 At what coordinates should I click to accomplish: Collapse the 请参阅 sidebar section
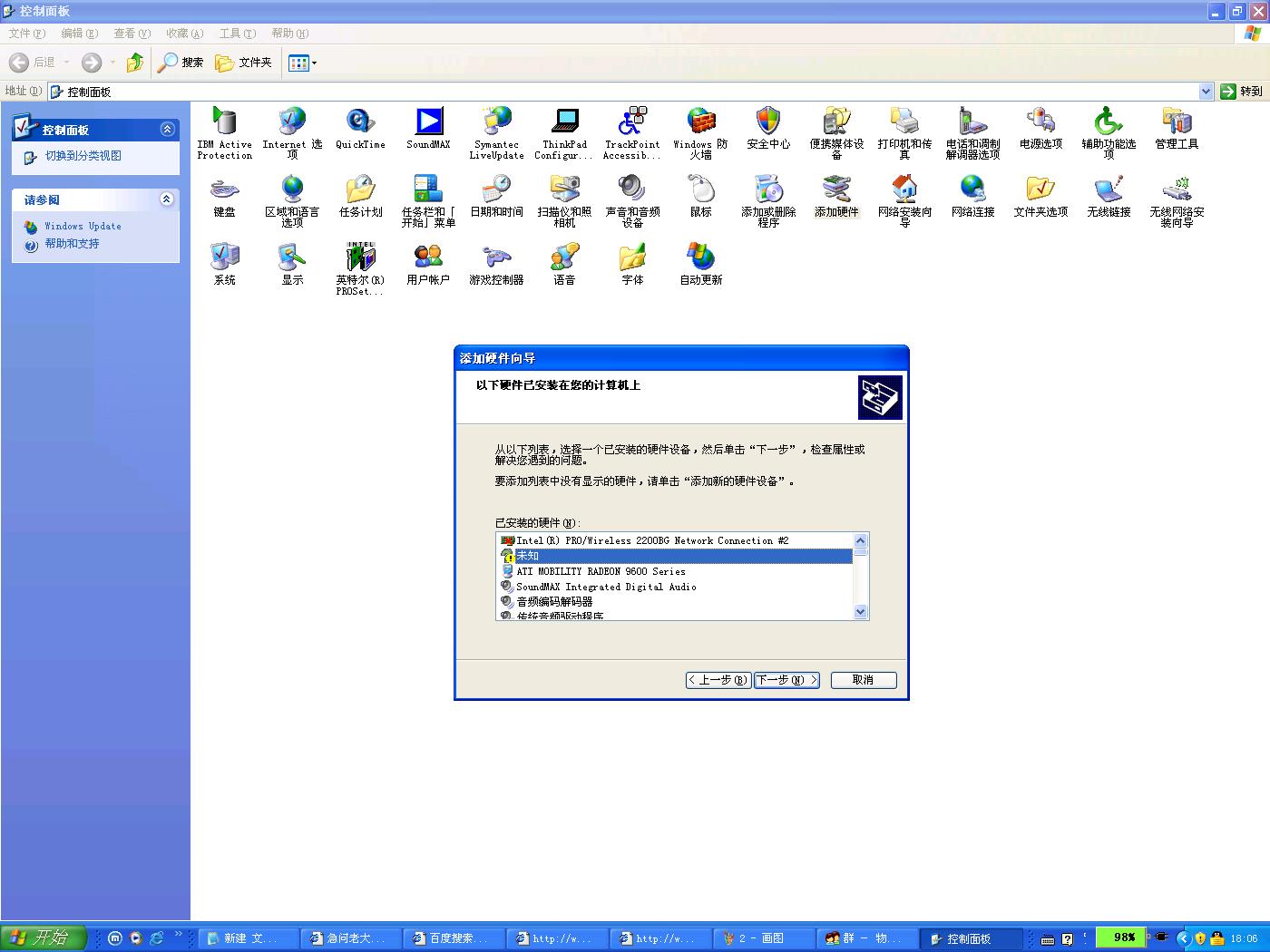point(167,199)
